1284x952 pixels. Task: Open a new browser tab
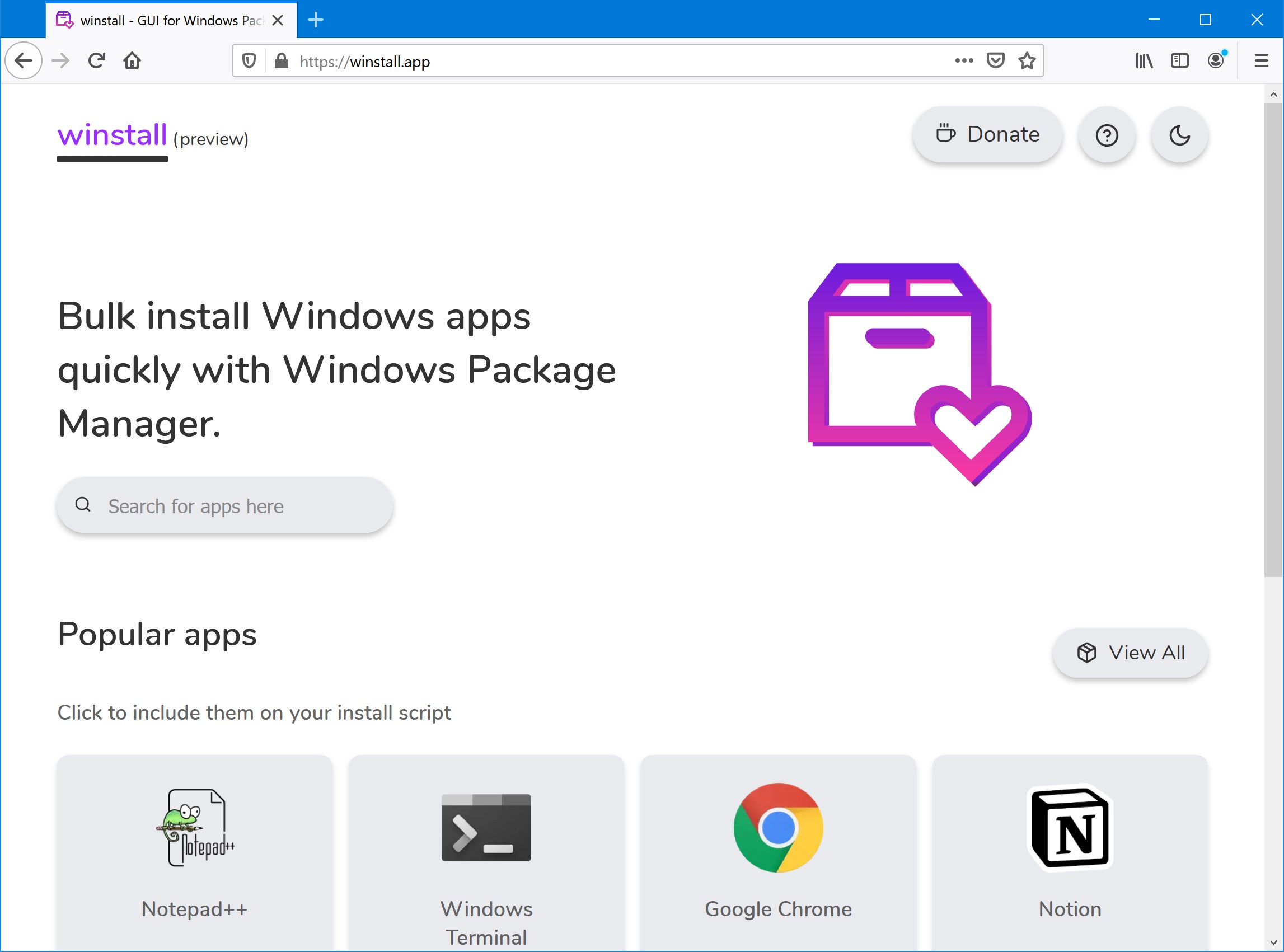[x=316, y=20]
